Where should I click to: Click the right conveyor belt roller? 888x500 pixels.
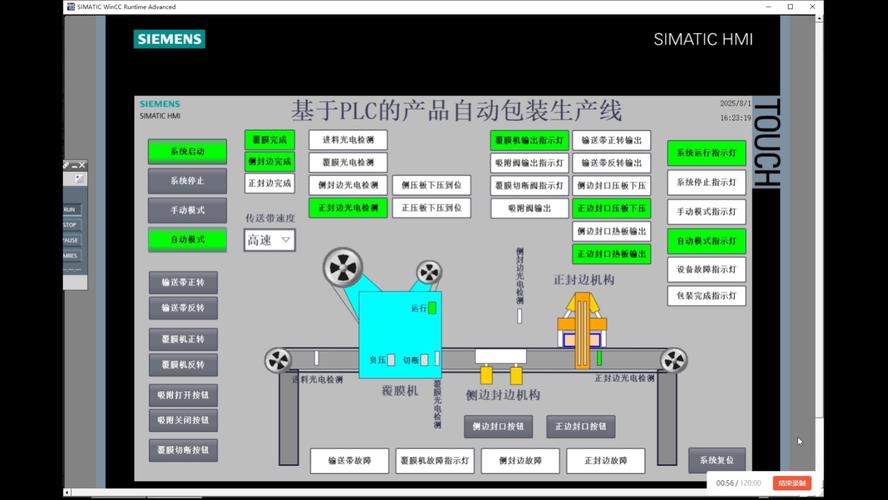[x=673, y=360]
